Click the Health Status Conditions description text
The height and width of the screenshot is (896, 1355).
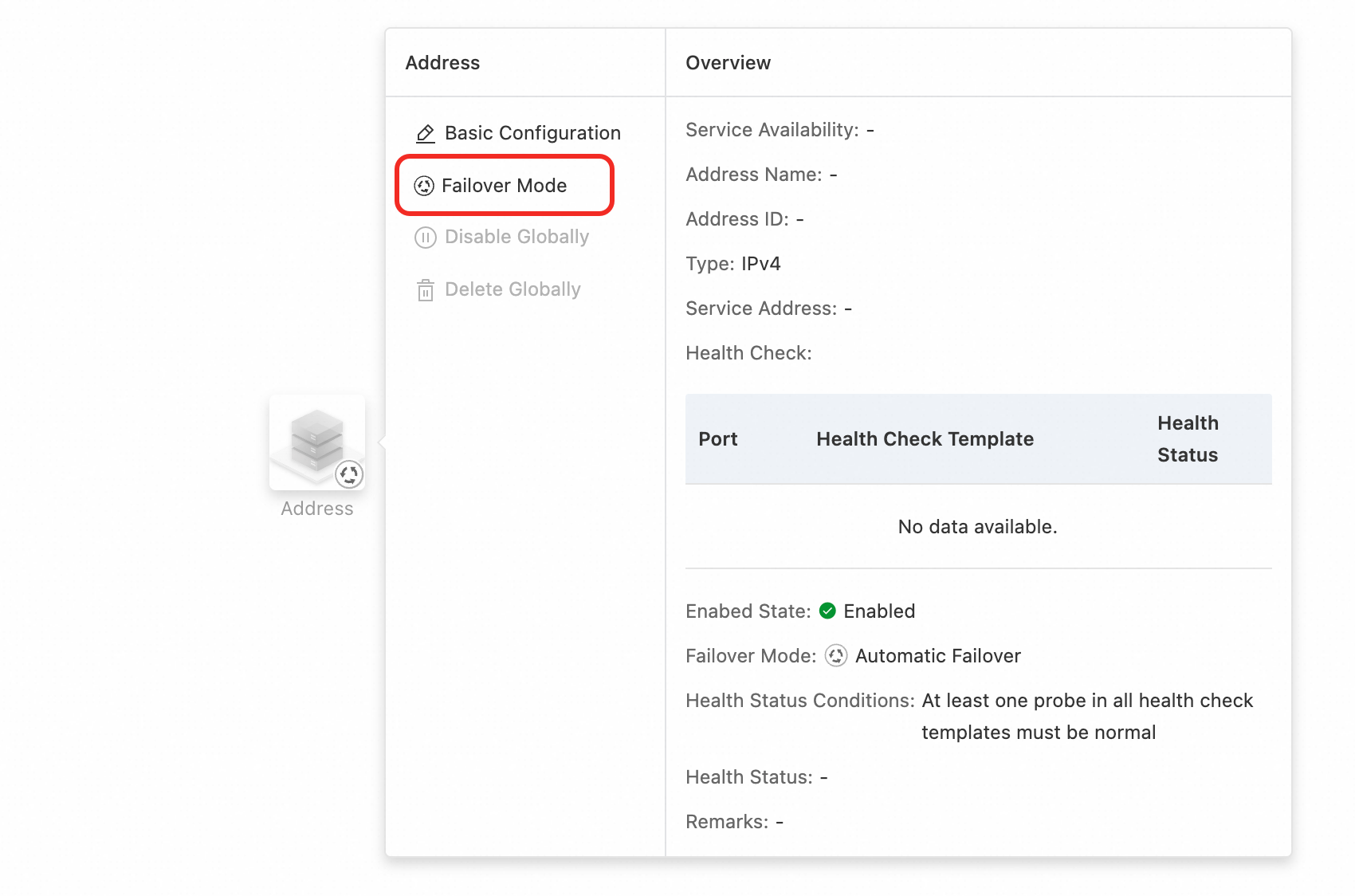1087,717
